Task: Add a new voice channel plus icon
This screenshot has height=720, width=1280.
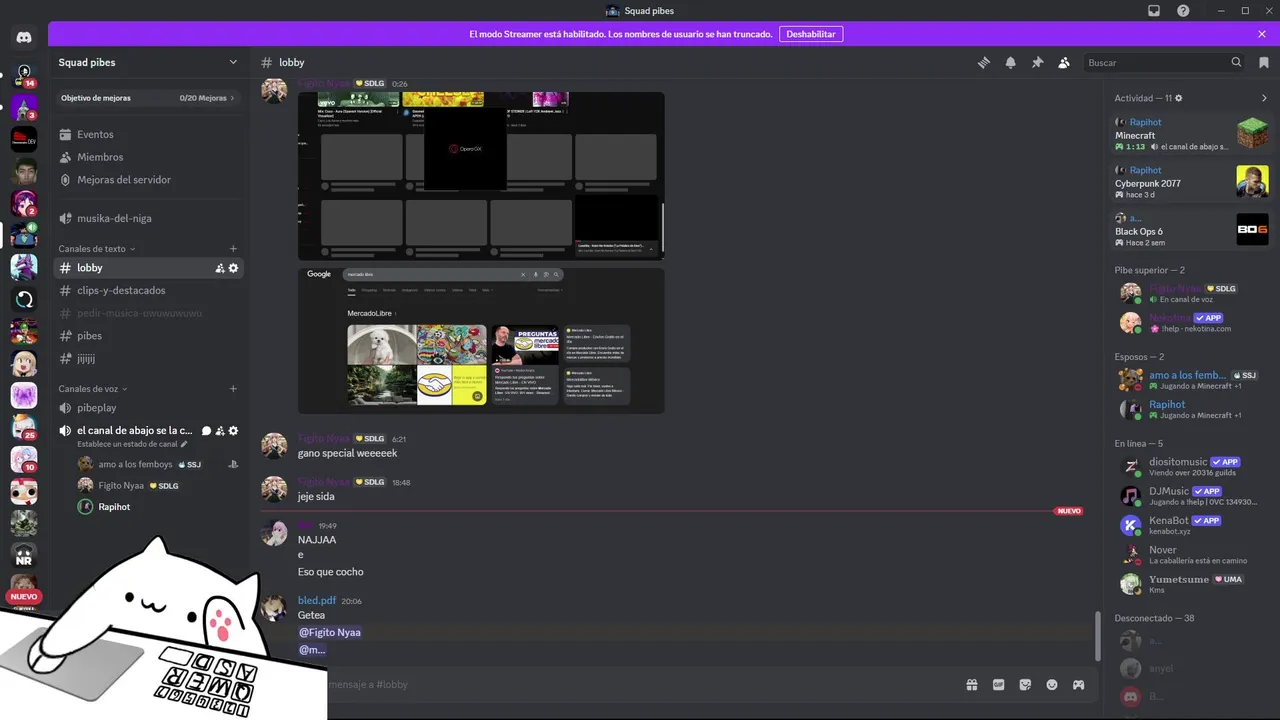Action: tap(233, 388)
